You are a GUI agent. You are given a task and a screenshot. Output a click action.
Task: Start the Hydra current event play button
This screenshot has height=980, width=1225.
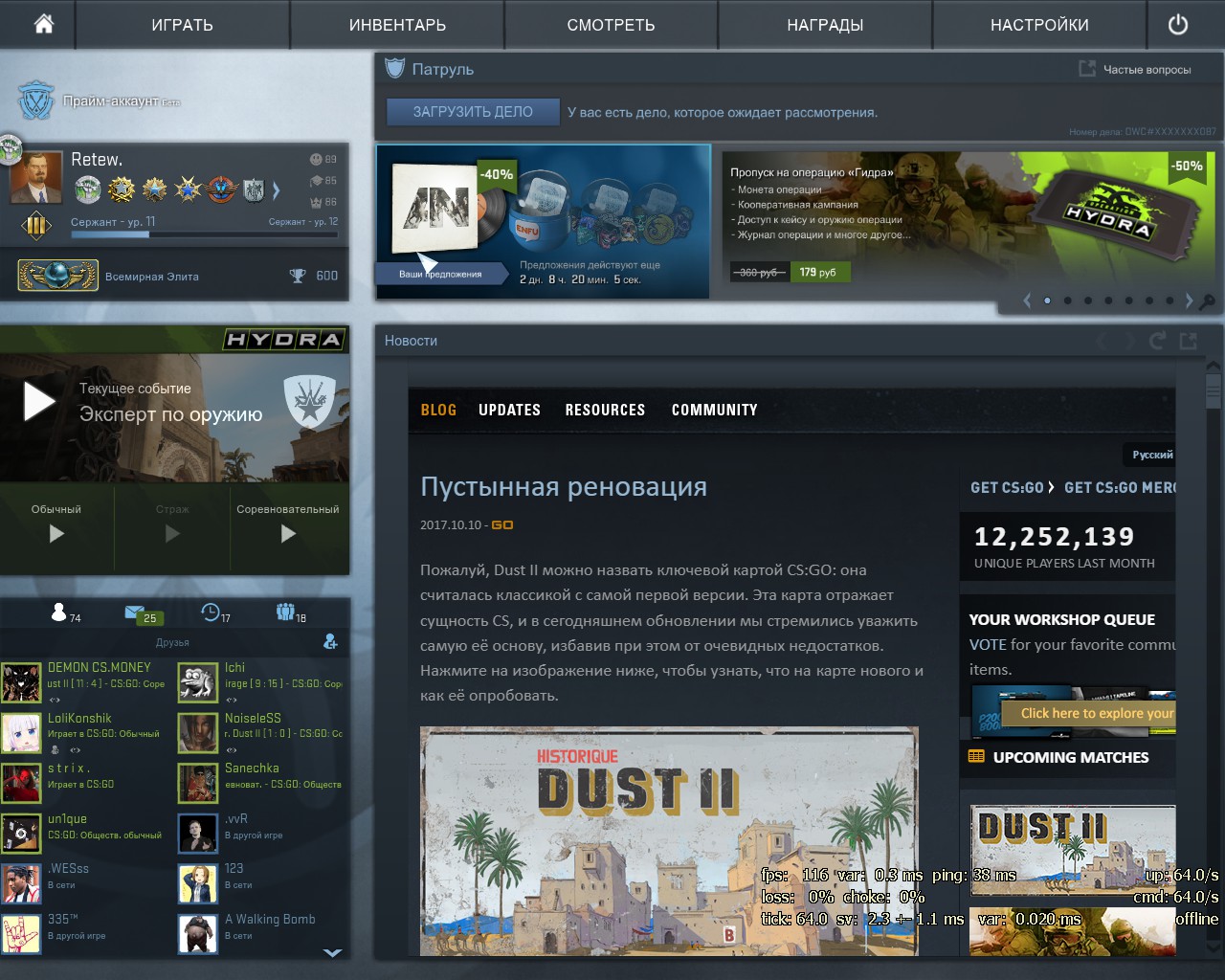coord(38,402)
